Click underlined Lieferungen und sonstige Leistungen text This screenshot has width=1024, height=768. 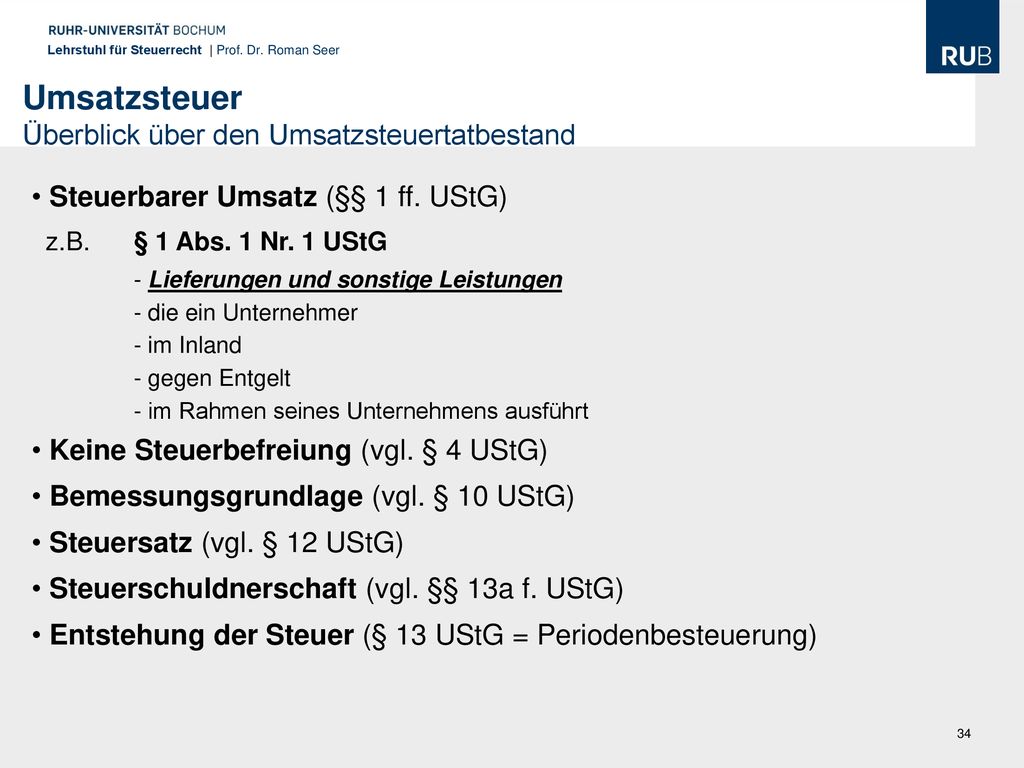tap(355, 280)
